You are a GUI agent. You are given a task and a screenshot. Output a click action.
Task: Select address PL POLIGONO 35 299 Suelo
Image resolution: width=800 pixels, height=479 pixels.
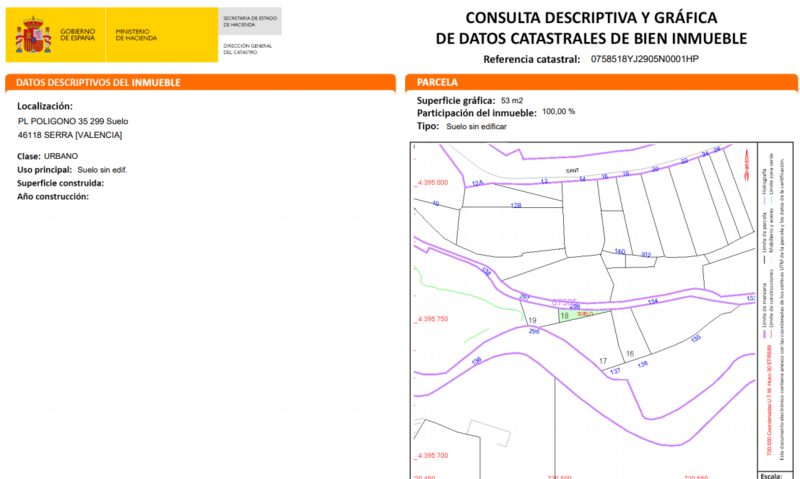73,121
